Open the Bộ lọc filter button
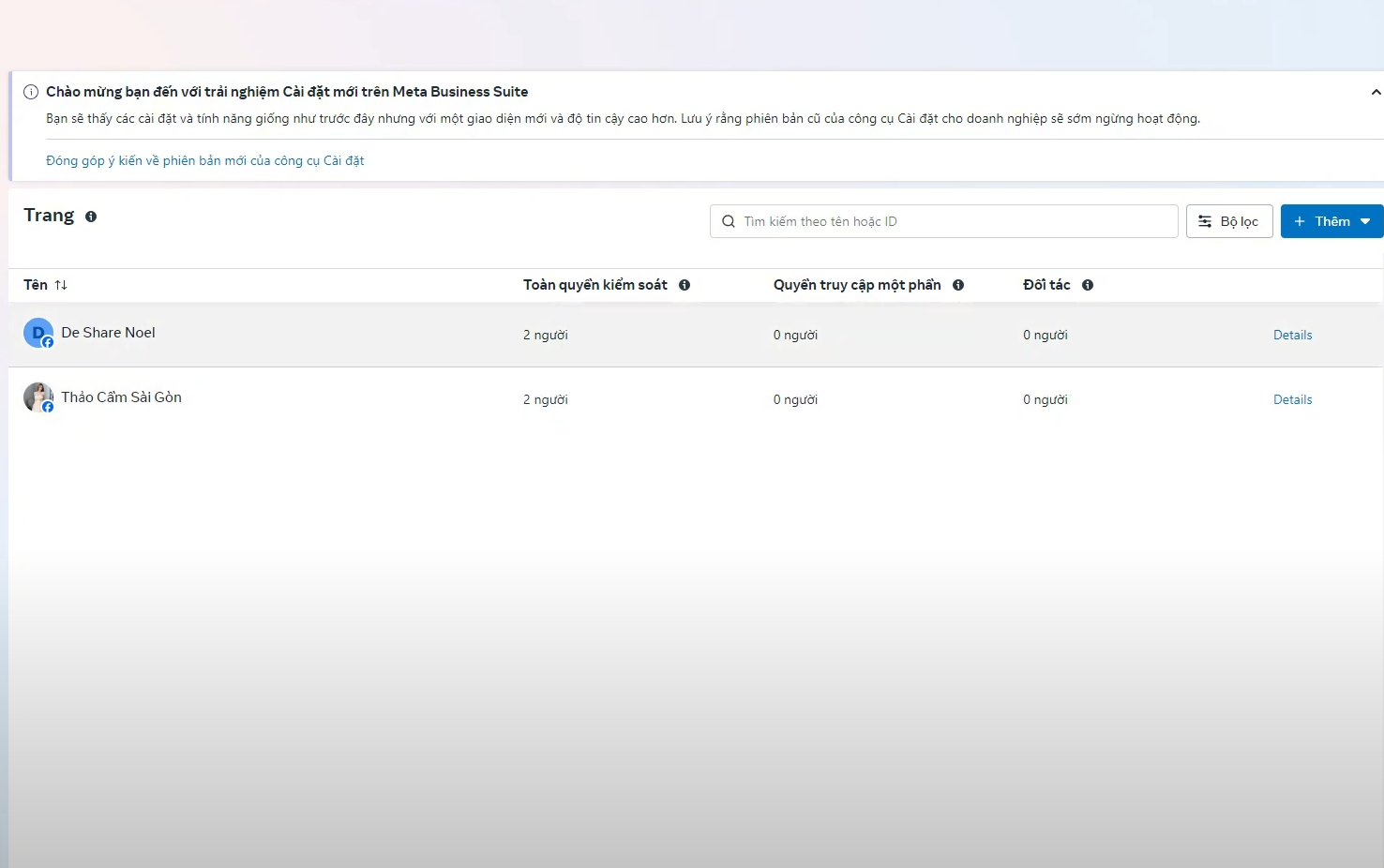The image size is (1384, 868). pos(1228,222)
